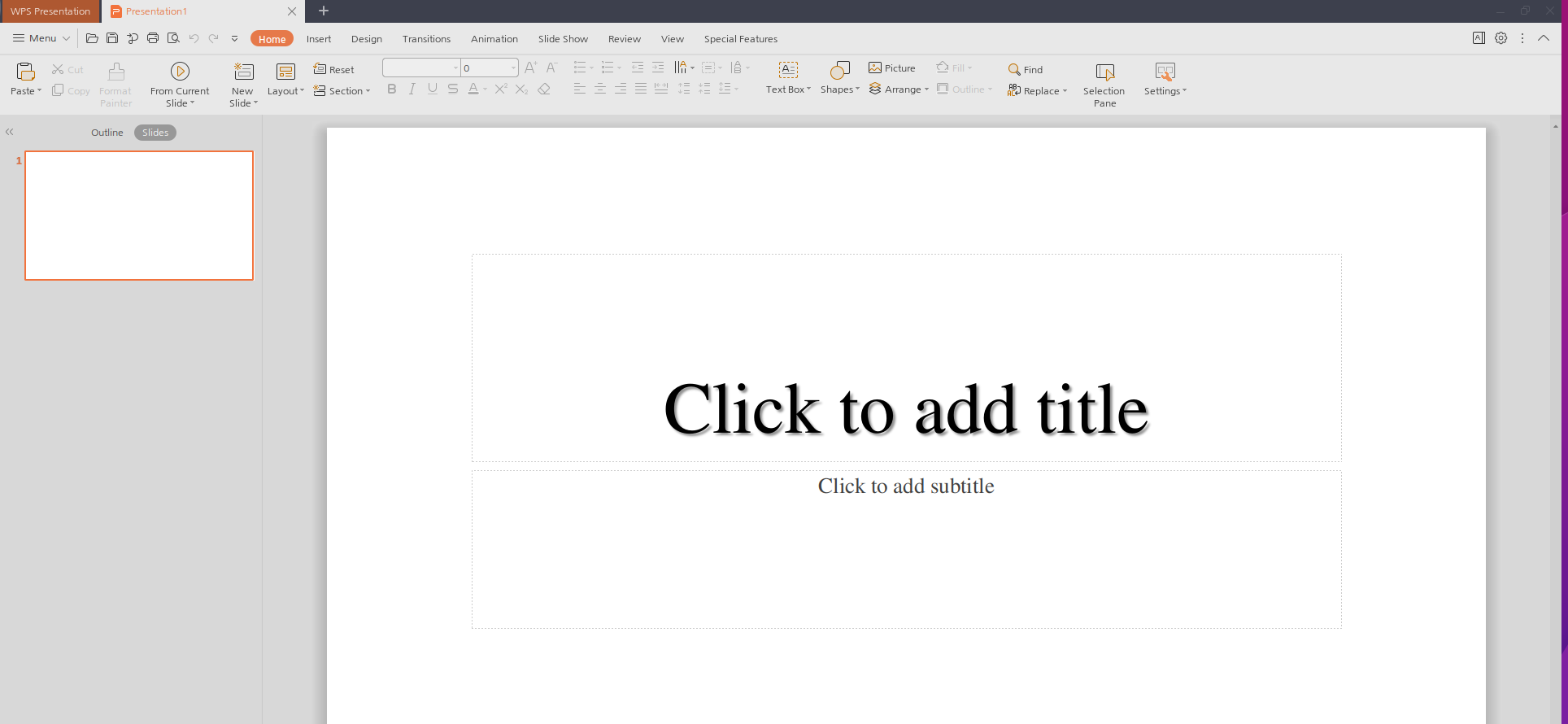Open the font color picker
The width and height of the screenshot is (1568, 724).
pyautogui.click(x=485, y=89)
